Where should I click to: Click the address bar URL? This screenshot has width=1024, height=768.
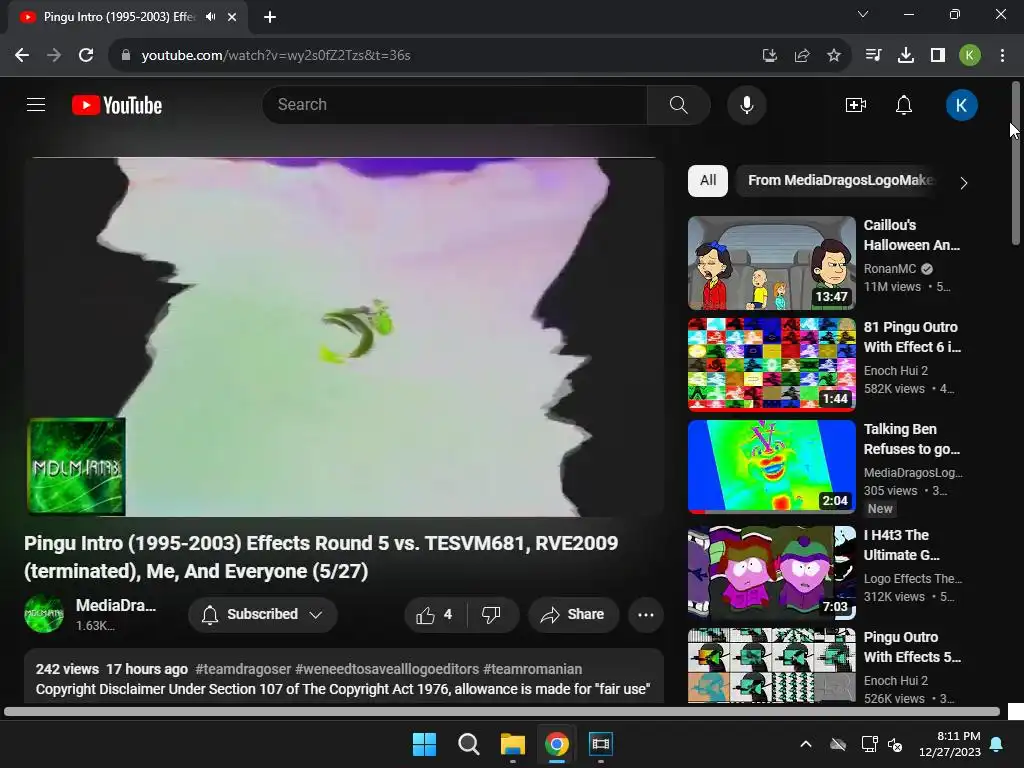tap(276, 56)
